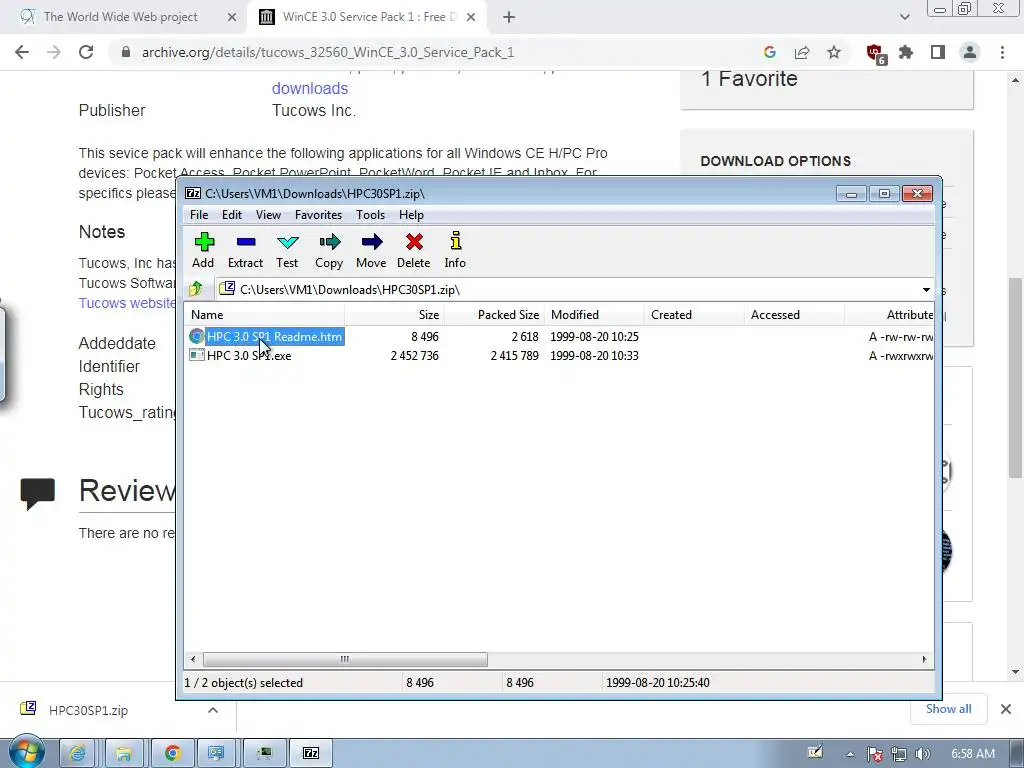Click the Action Center flag tray icon
Viewport: 1024px width, 768px height.
875,754
